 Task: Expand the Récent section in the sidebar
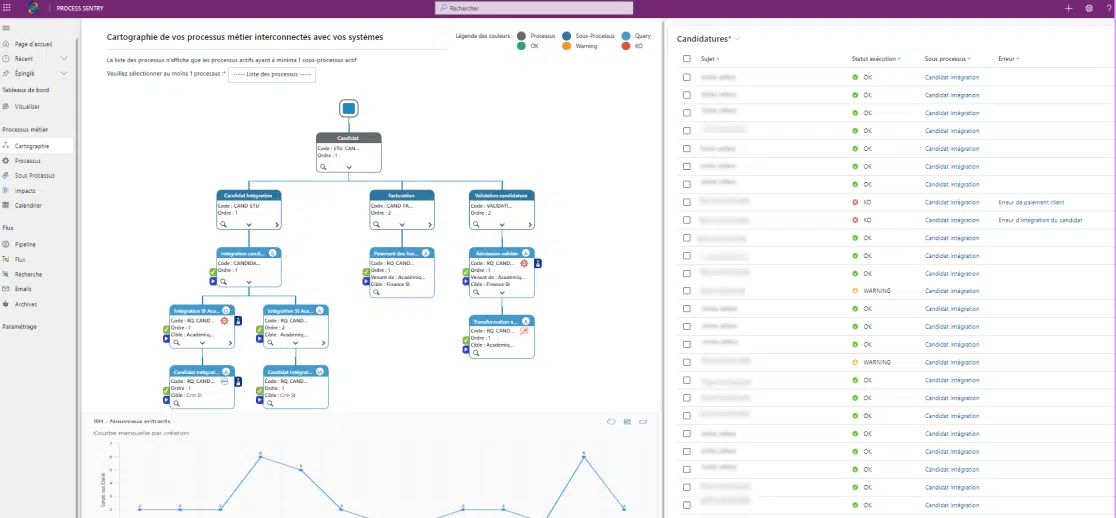pos(64,59)
